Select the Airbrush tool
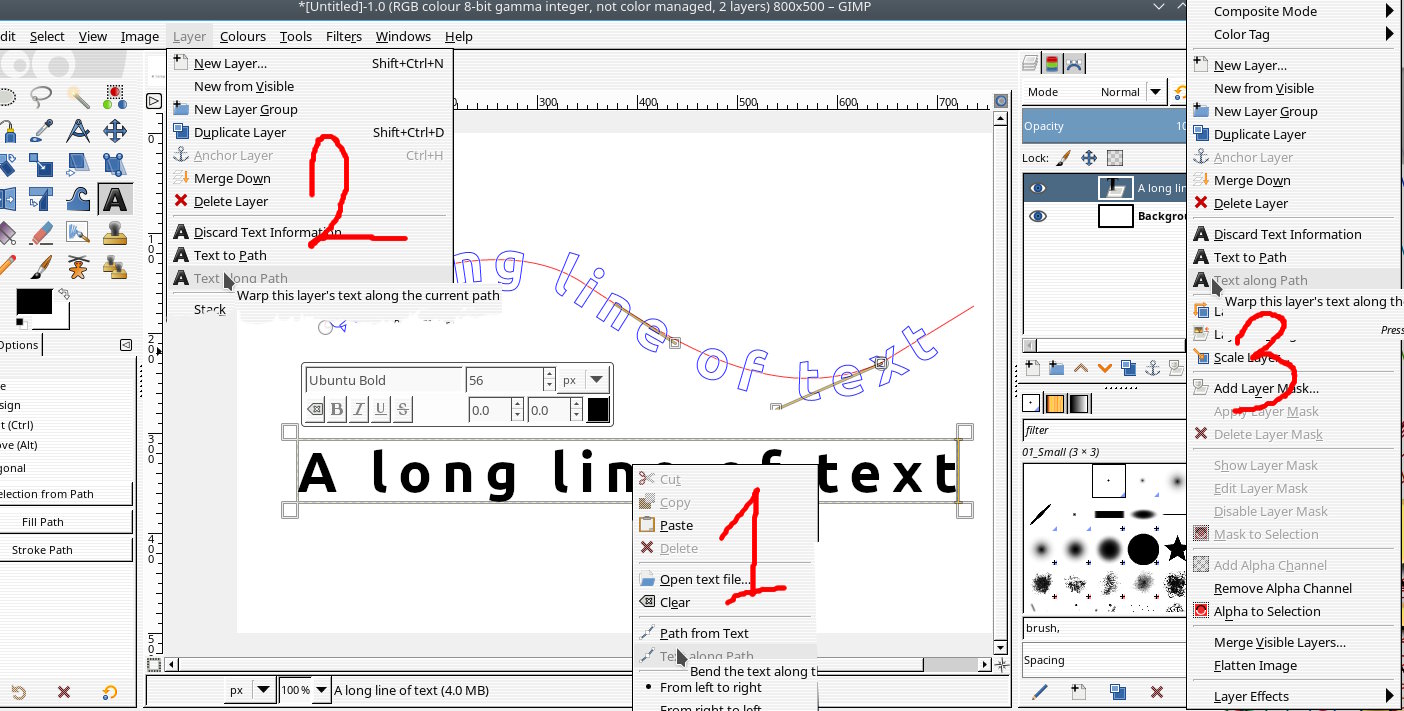 [78, 233]
